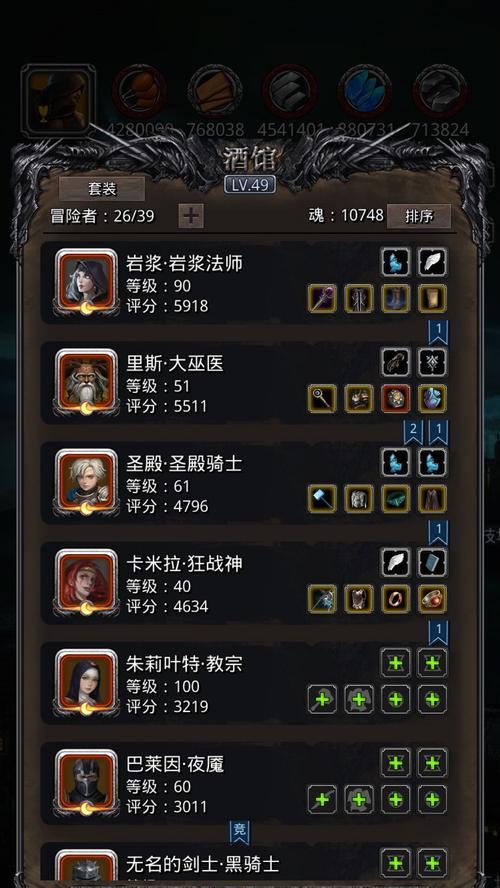This screenshot has width=500, height=888.
Task: Click the tavern-keeper avatar at top left
Action: point(58,101)
